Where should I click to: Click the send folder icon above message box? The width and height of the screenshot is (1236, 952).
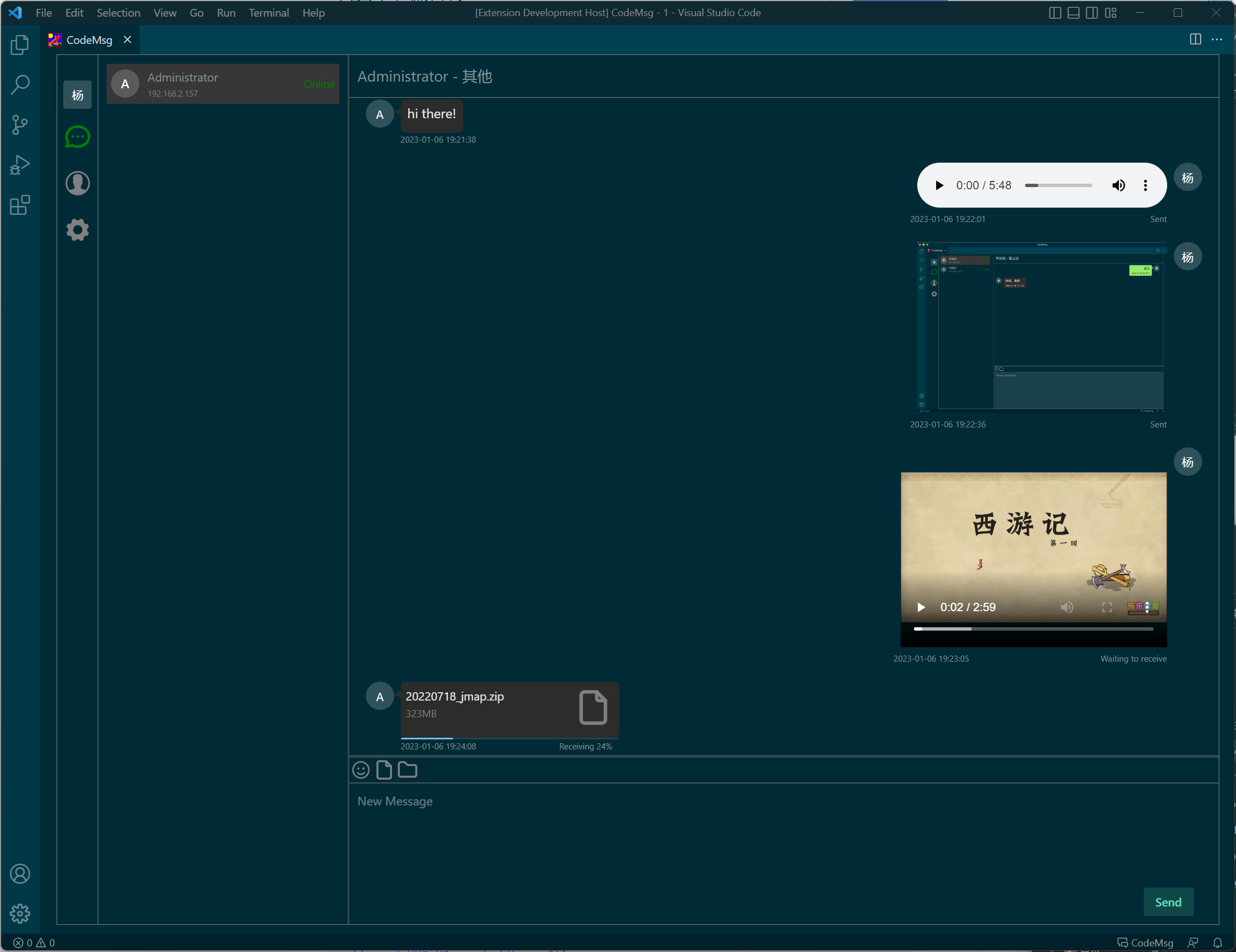(x=408, y=770)
